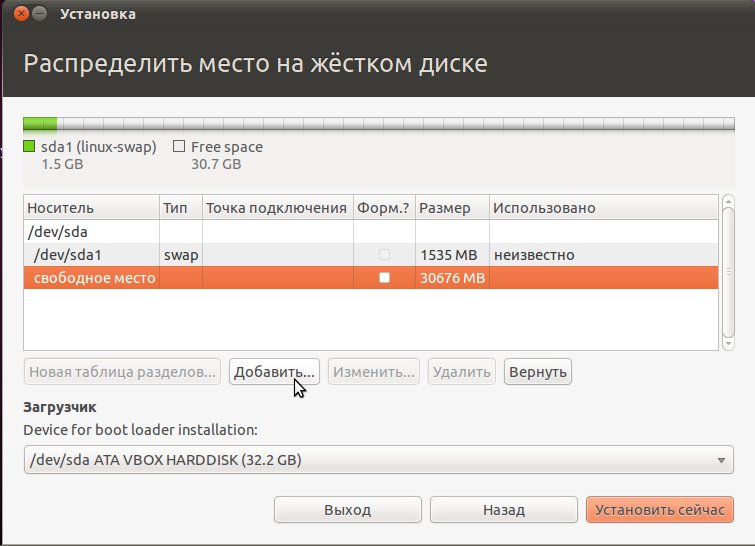The height and width of the screenshot is (546, 755).
Task: Click the green sda1 segment in disk bar
Action: point(40,124)
